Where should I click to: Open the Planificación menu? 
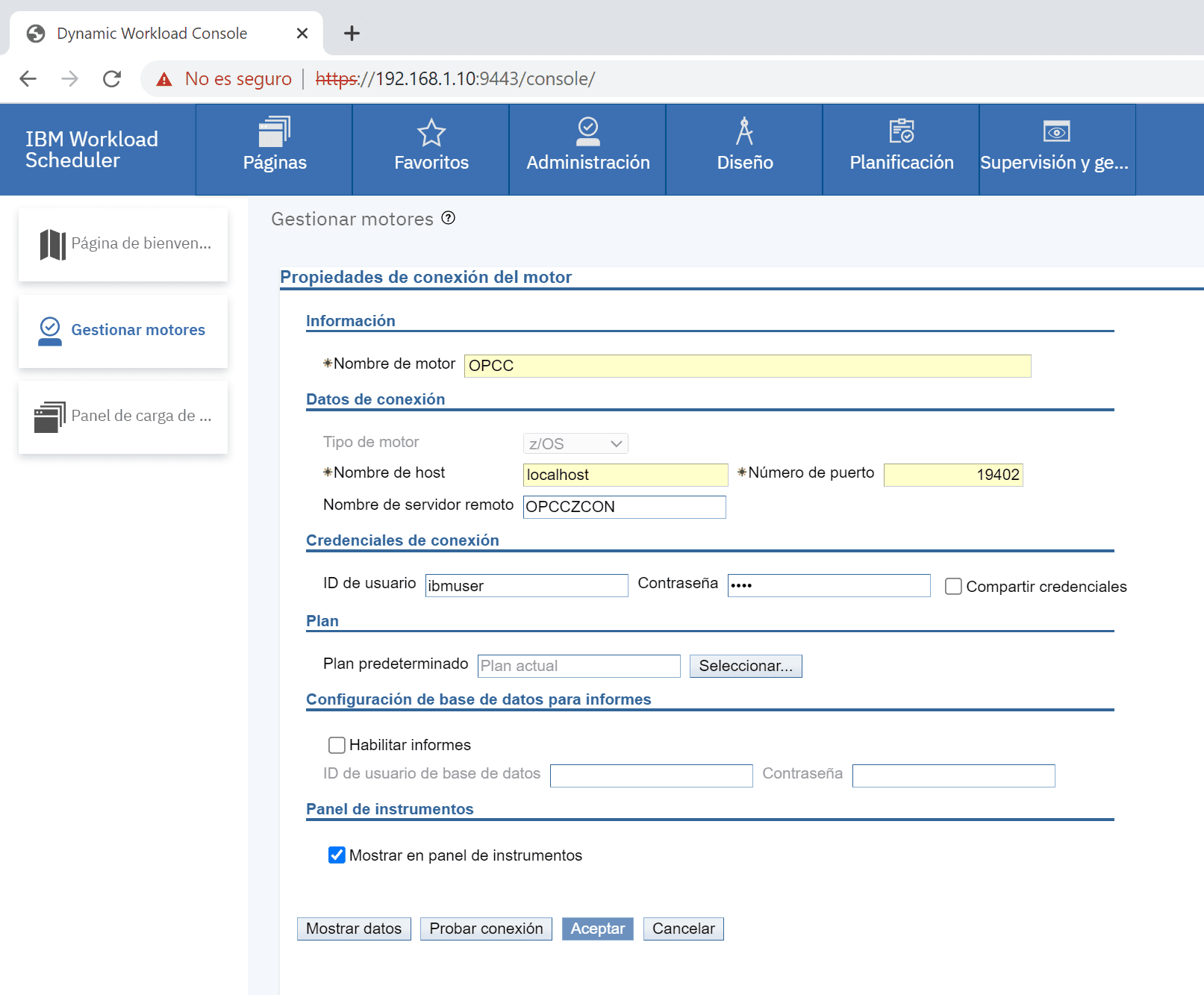click(x=901, y=149)
